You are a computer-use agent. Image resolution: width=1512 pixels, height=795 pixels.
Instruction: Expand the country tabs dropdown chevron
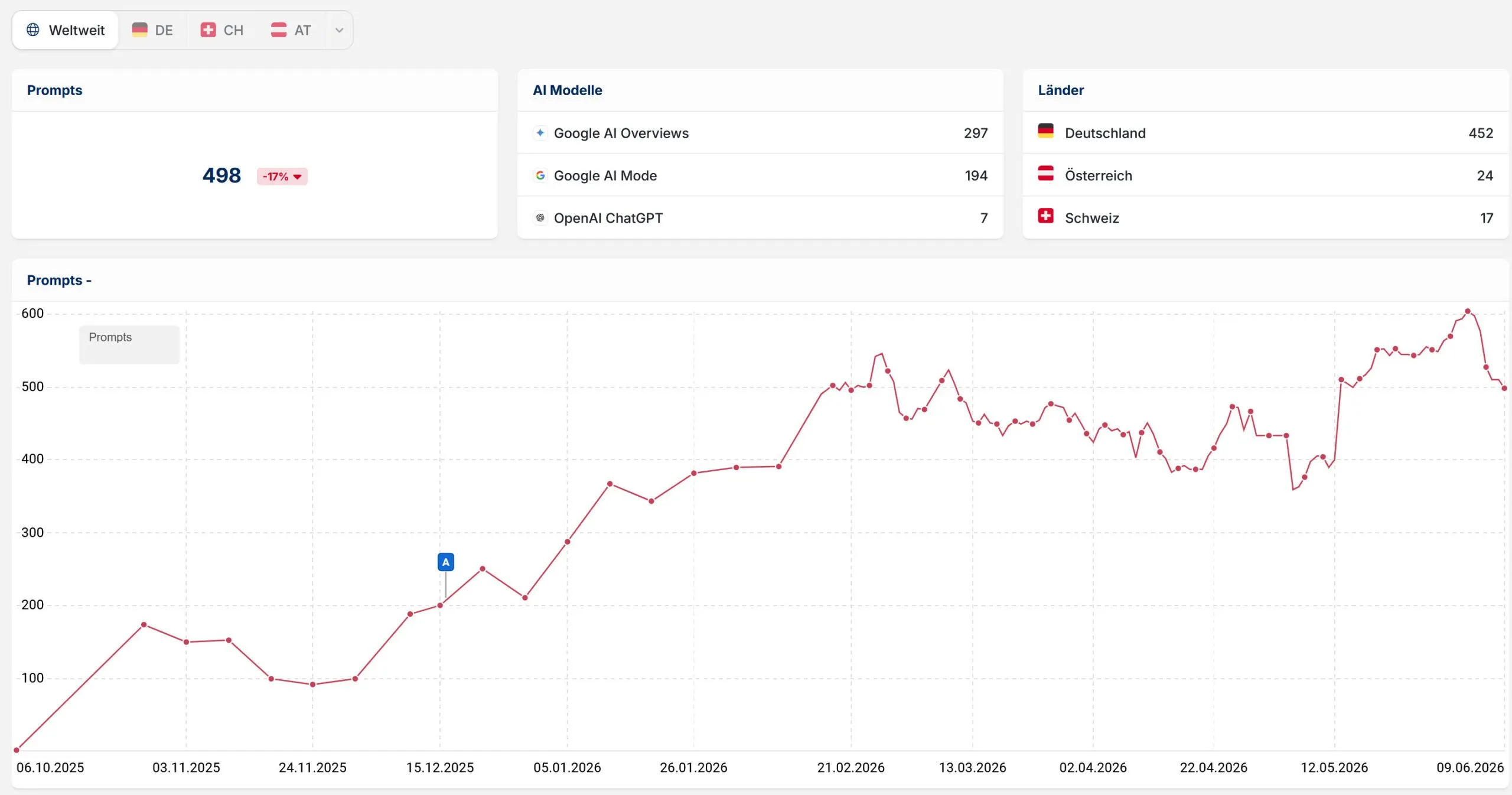pos(339,30)
